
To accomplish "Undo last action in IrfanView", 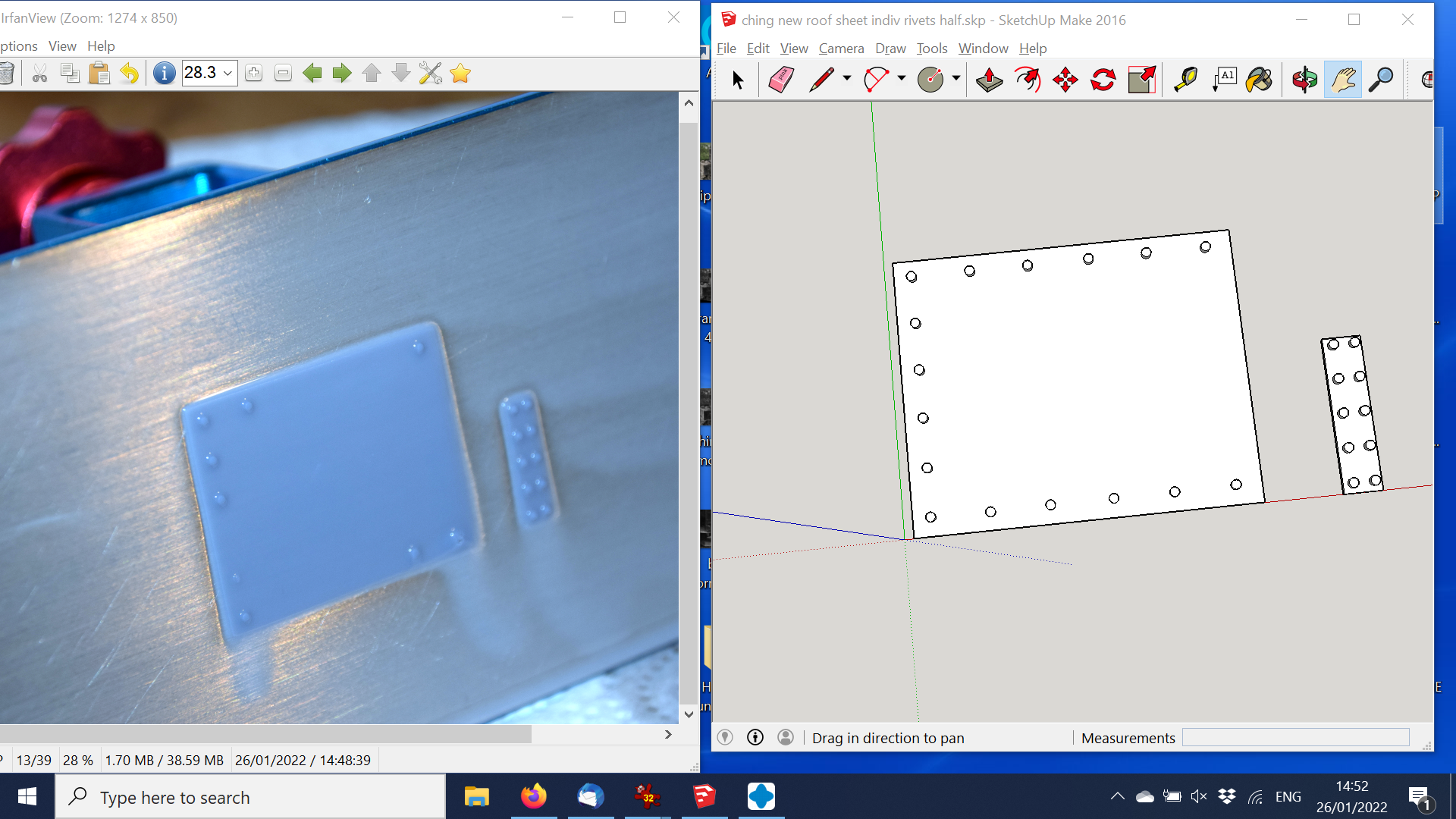I will click(130, 73).
